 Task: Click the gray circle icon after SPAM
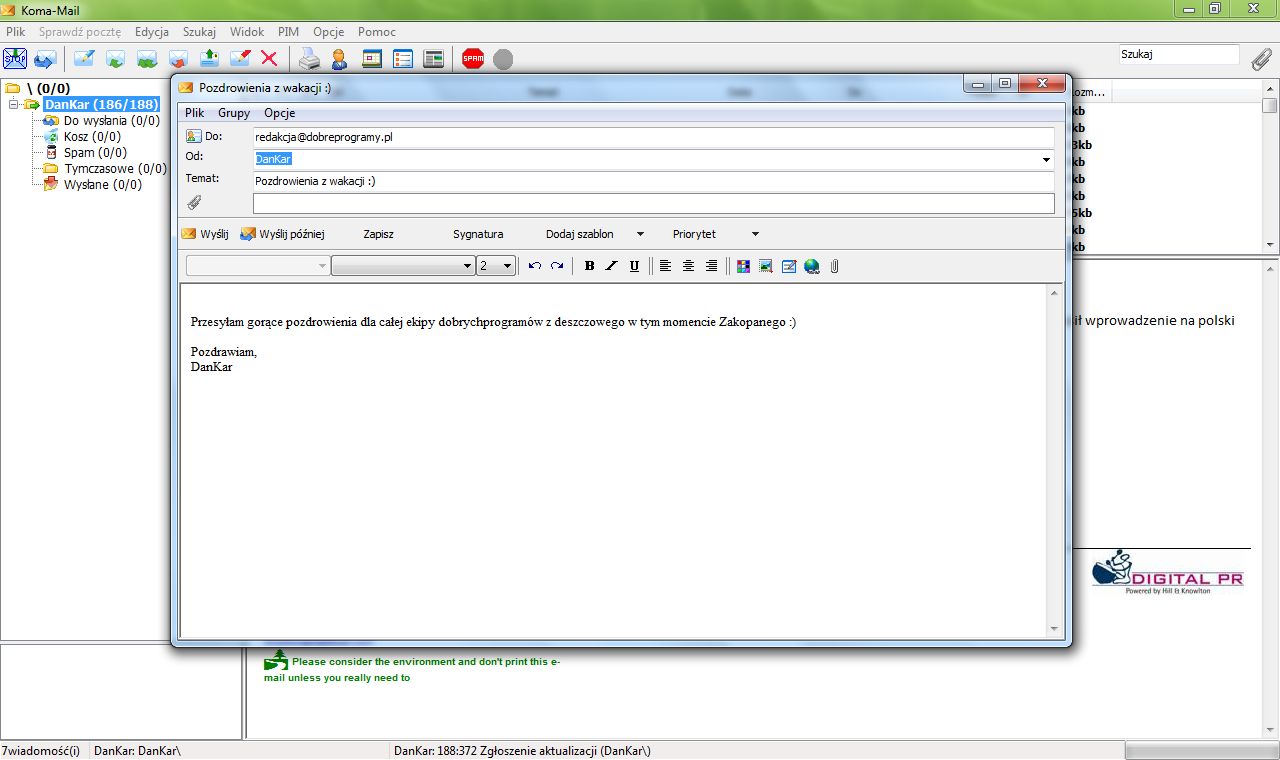tap(503, 60)
